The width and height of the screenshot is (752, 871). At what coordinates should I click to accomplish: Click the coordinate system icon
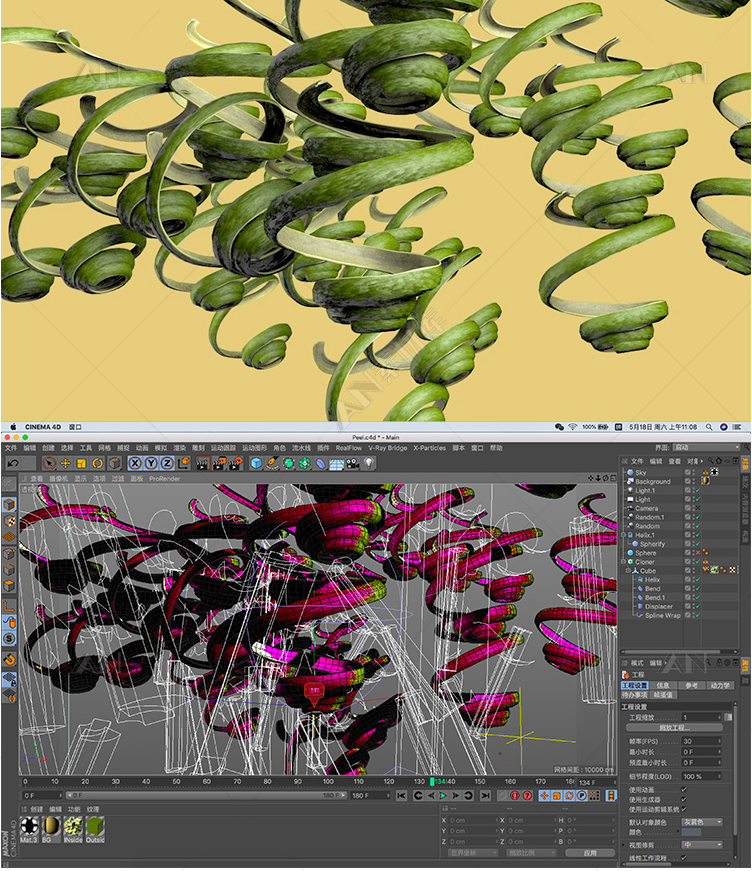(x=184, y=463)
